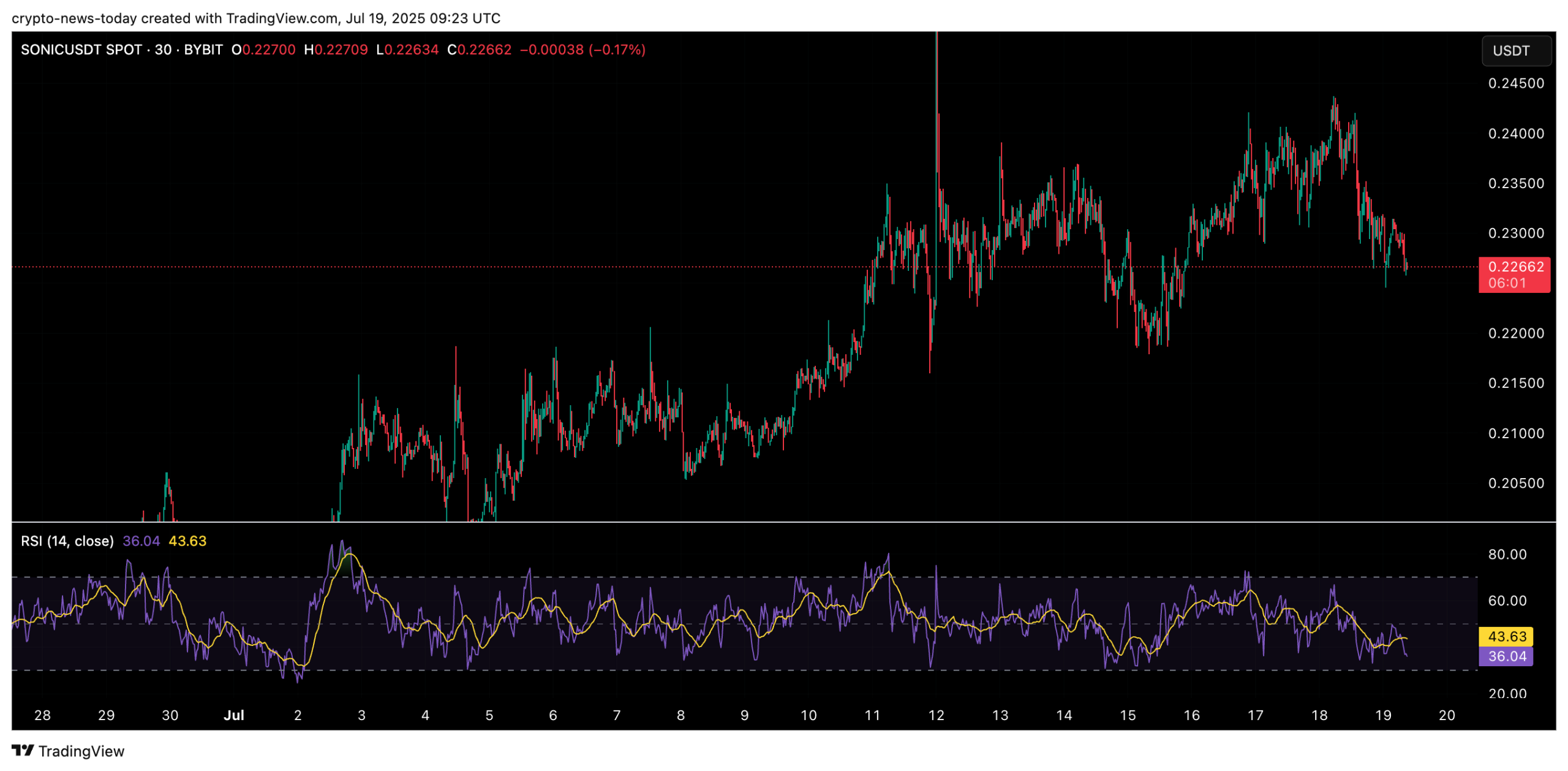
Task: Click the Jul month label on time axis
Action: 234,715
